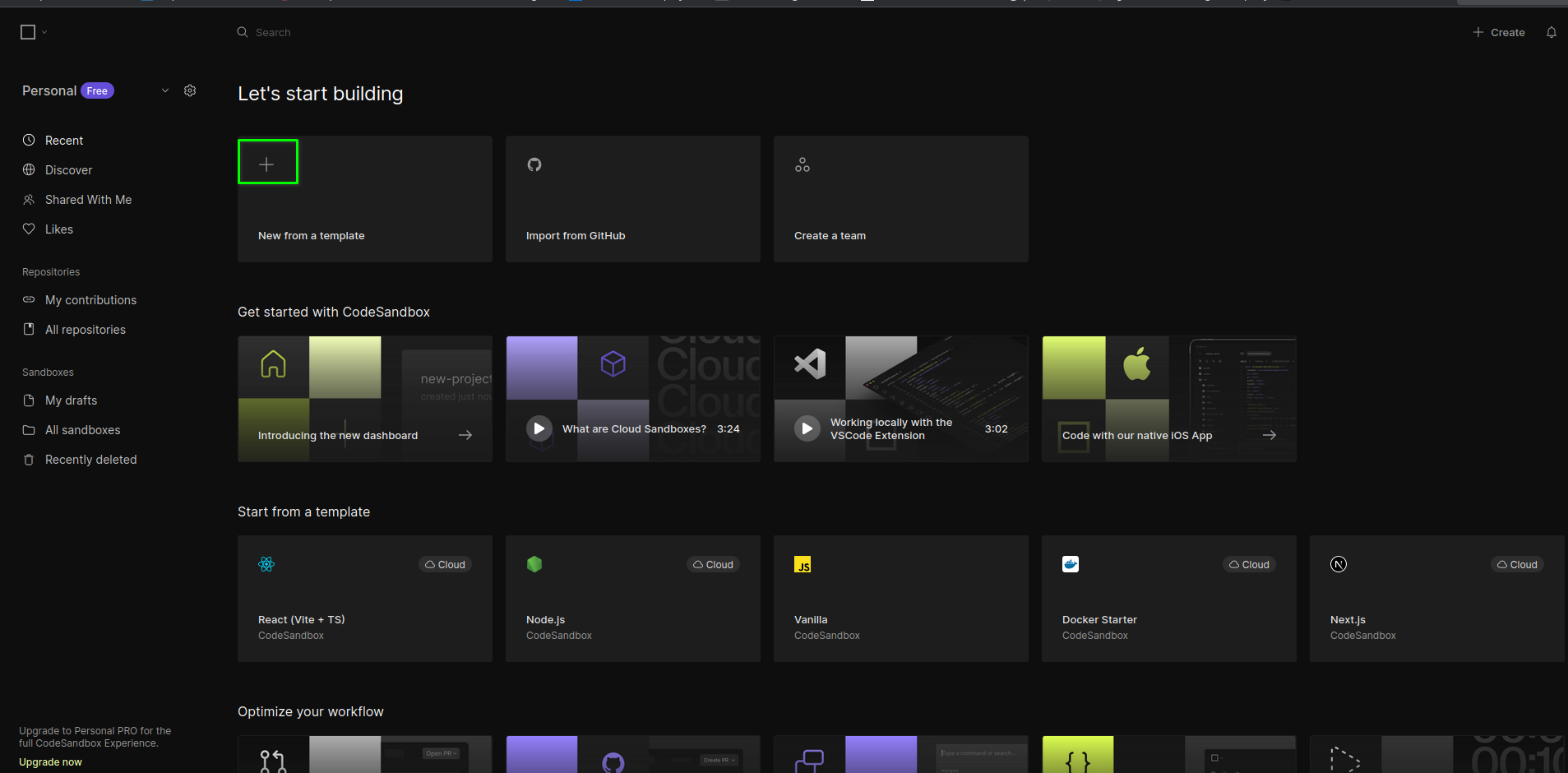Open the Create menu in header
The image size is (1568, 773).
(x=1499, y=32)
